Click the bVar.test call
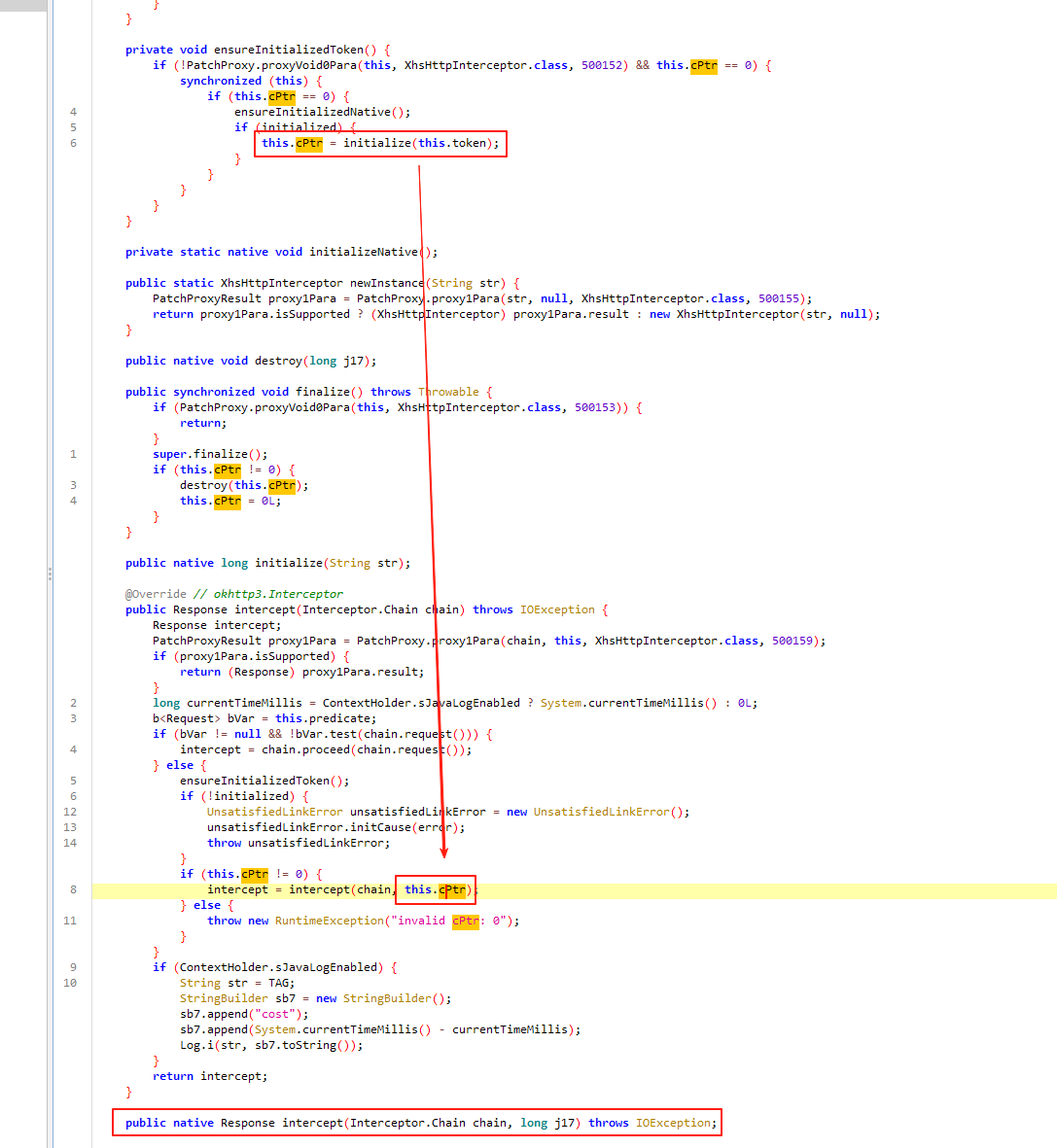Image resolution: width=1057 pixels, height=1148 pixels. click(384, 734)
